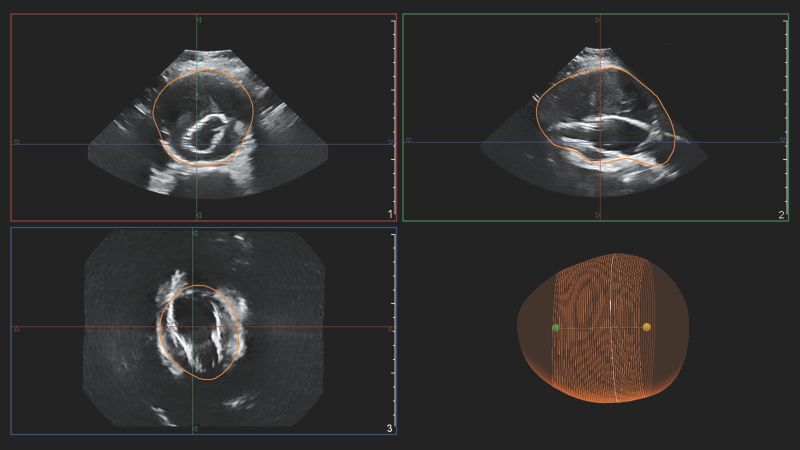Click the yellow sphere marker on the 3D model
Image resolution: width=800 pixels, height=450 pixels.
(x=646, y=327)
